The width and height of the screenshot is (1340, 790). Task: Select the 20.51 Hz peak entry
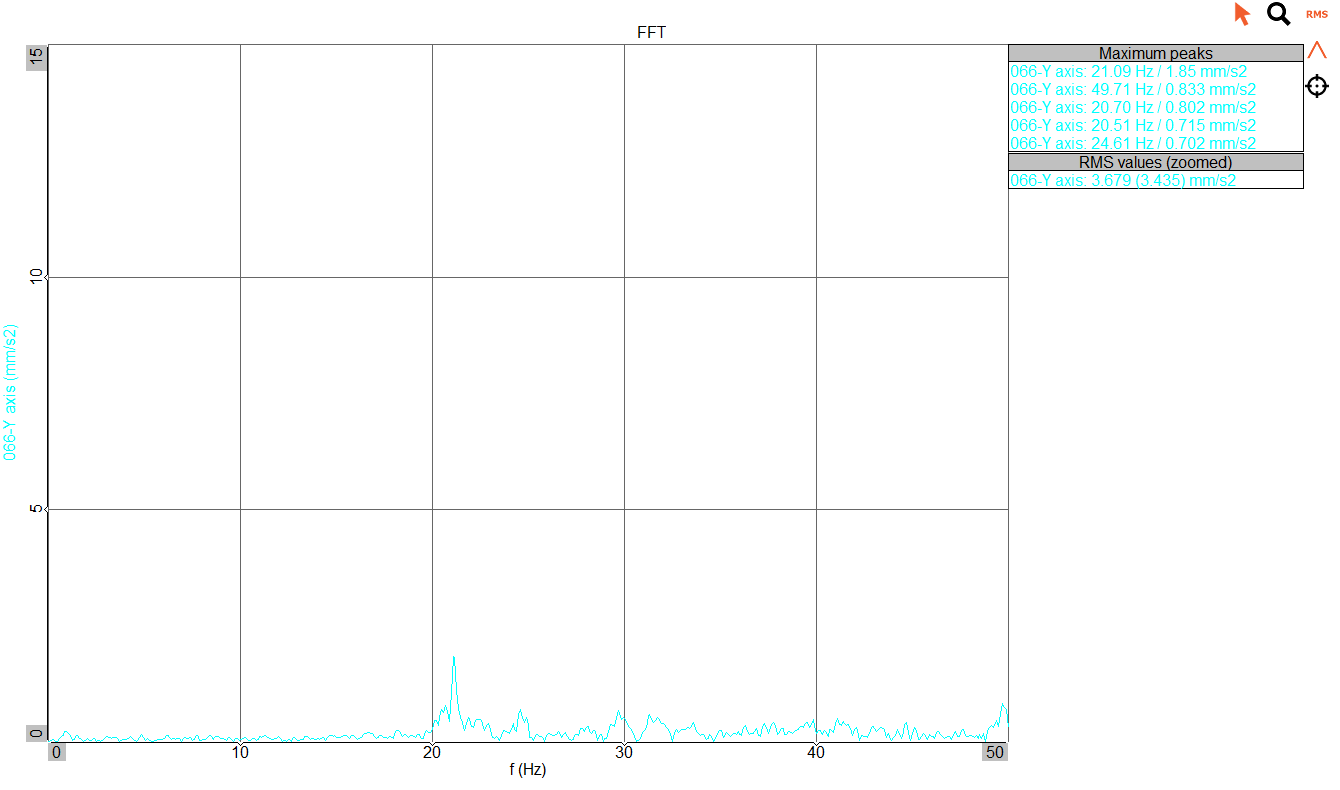[1133, 126]
